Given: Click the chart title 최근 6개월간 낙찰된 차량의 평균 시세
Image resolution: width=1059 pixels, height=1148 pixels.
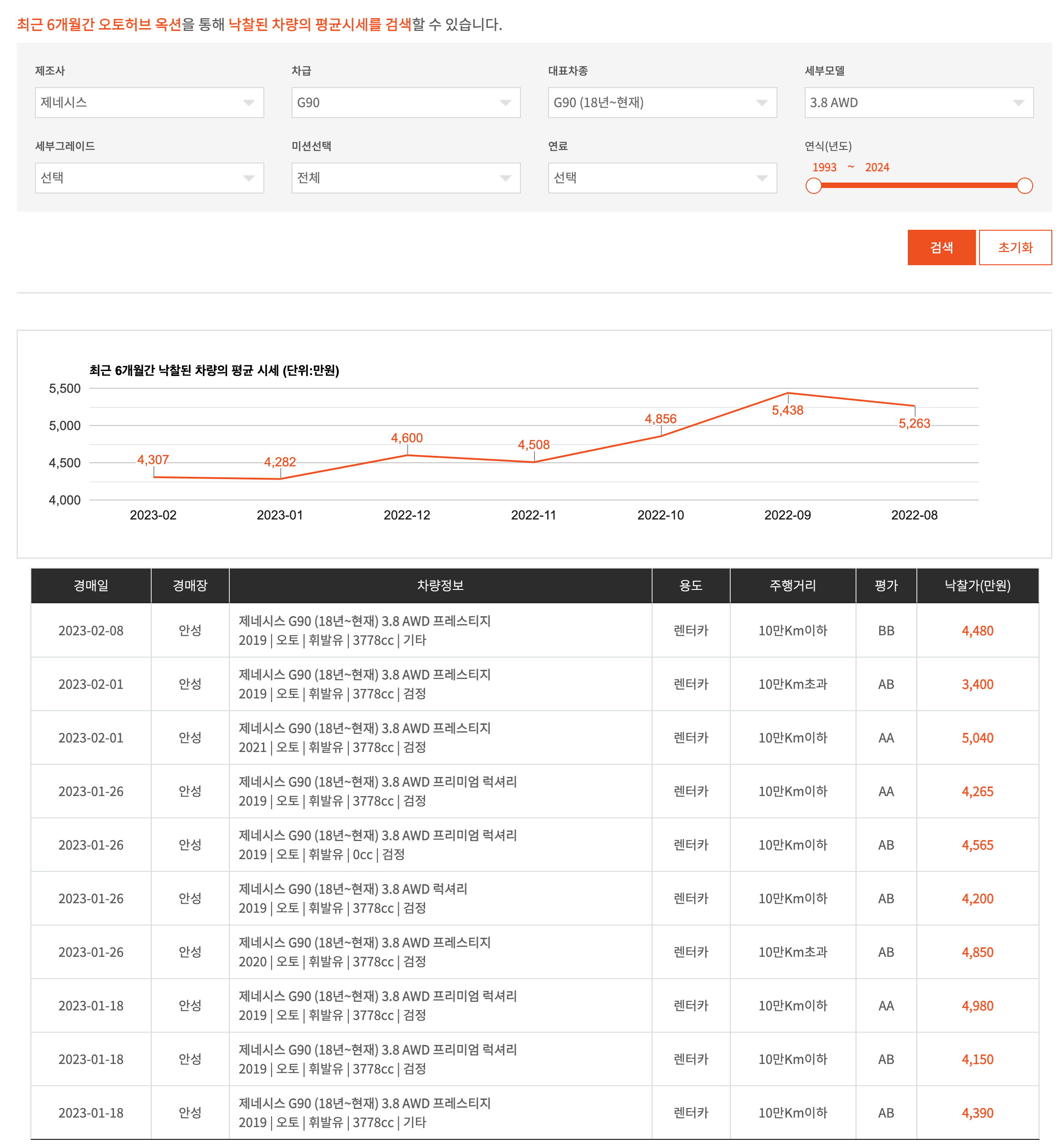Looking at the screenshot, I should coord(214,370).
